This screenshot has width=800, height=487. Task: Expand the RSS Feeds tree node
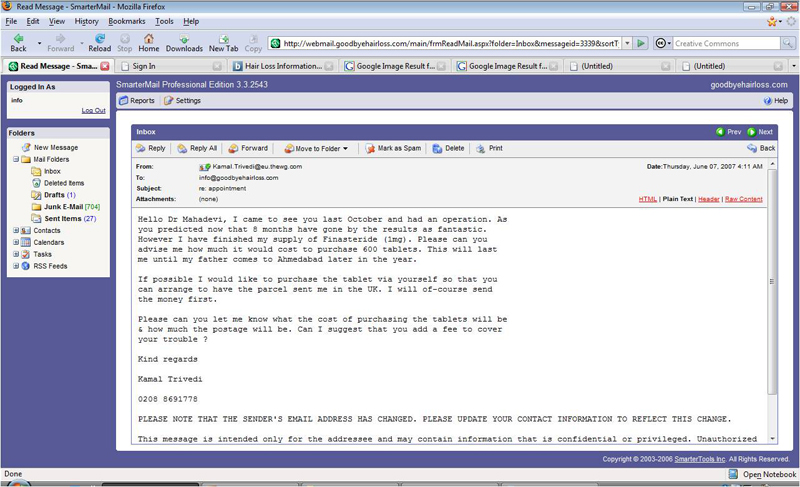pyautogui.click(x=15, y=266)
